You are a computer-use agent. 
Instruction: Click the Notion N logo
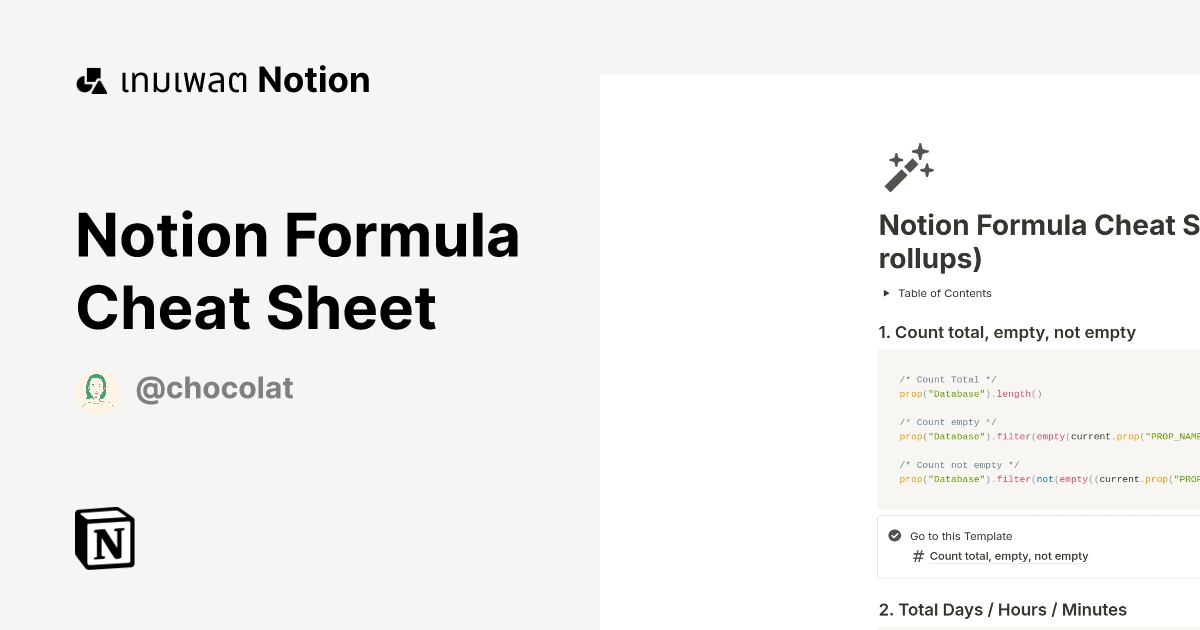coord(105,538)
